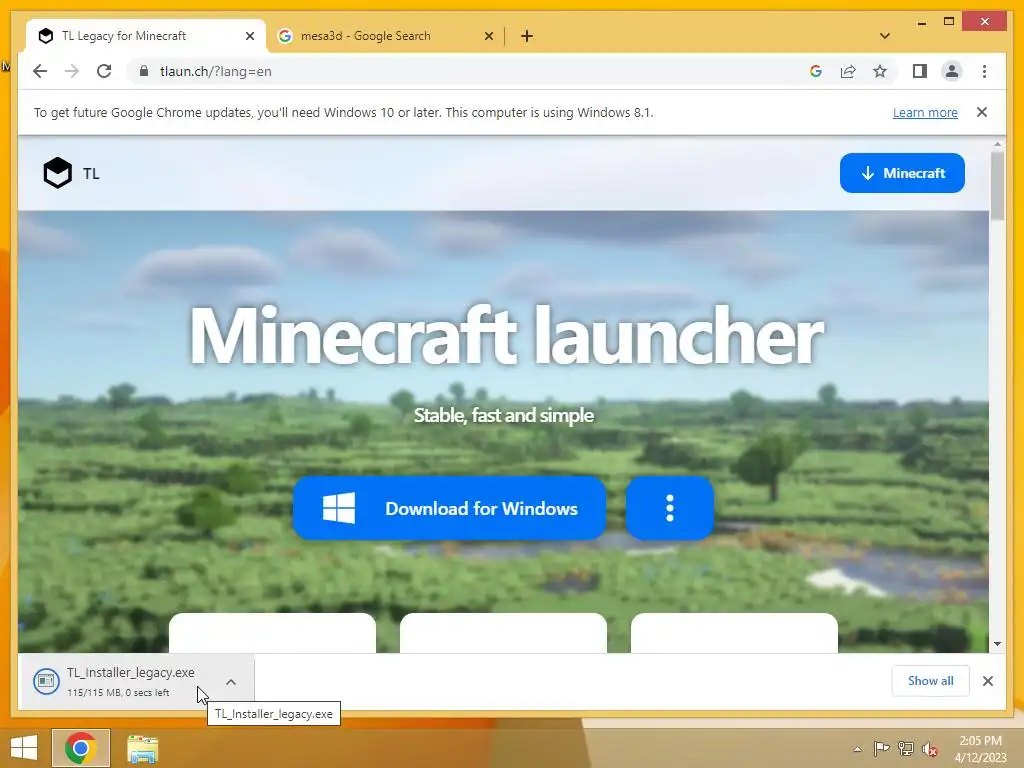Share this page using the share icon
The height and width of the screenshot is (768, 1024).
848,71
